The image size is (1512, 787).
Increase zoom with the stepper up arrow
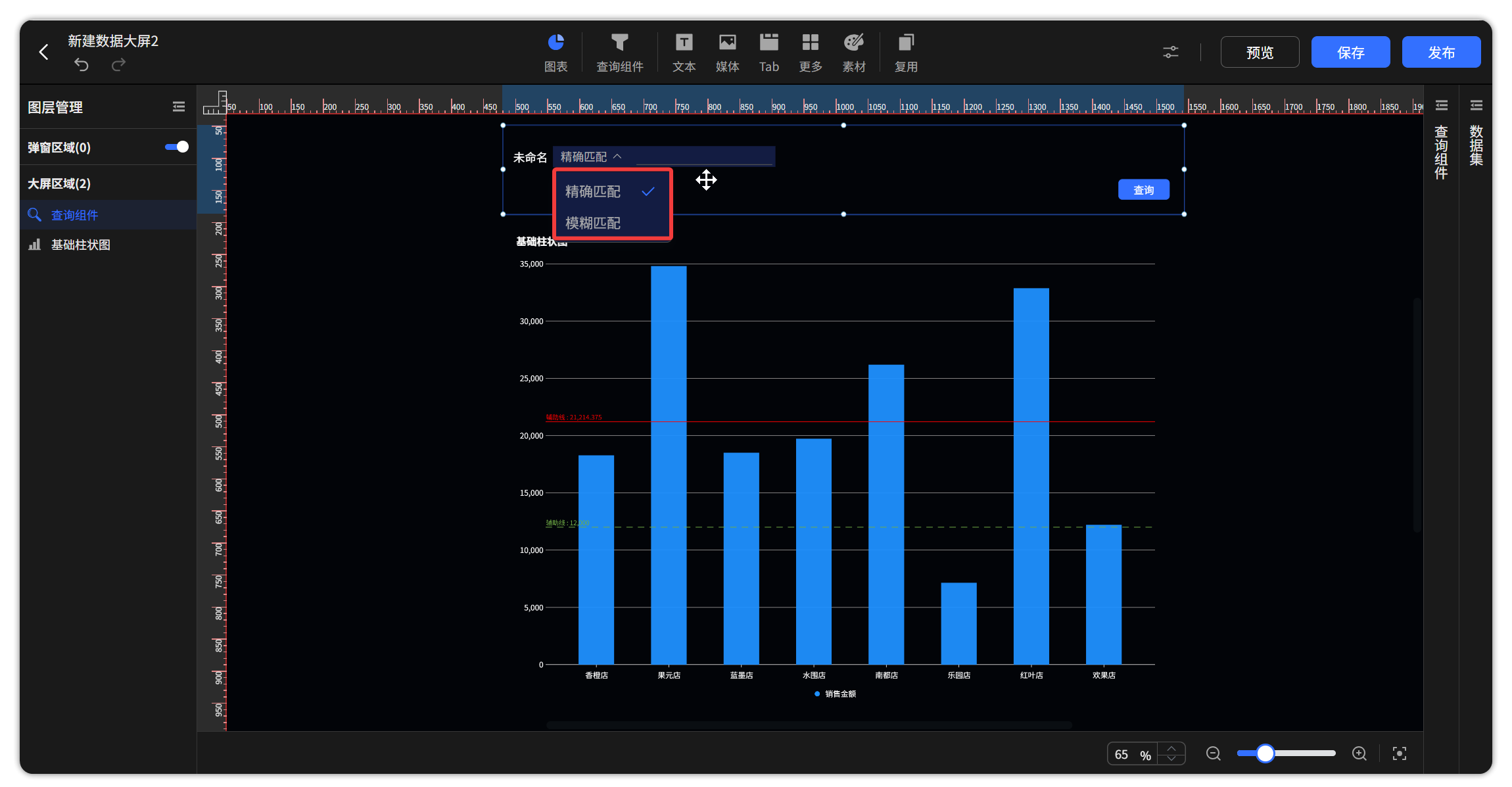(x=1171, y=748)
